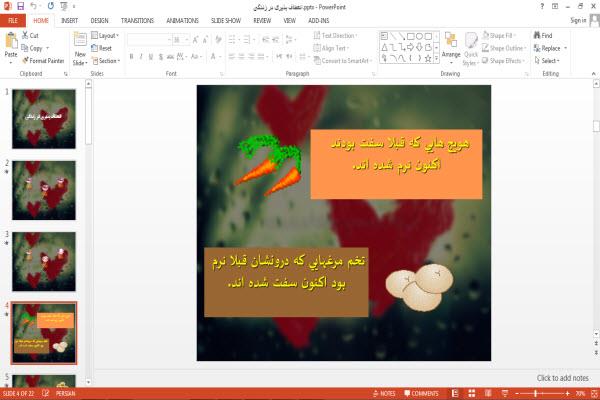This screenshot has width=600, height=400.
Task: Toggle bullet list button
Action: (233, 39)
